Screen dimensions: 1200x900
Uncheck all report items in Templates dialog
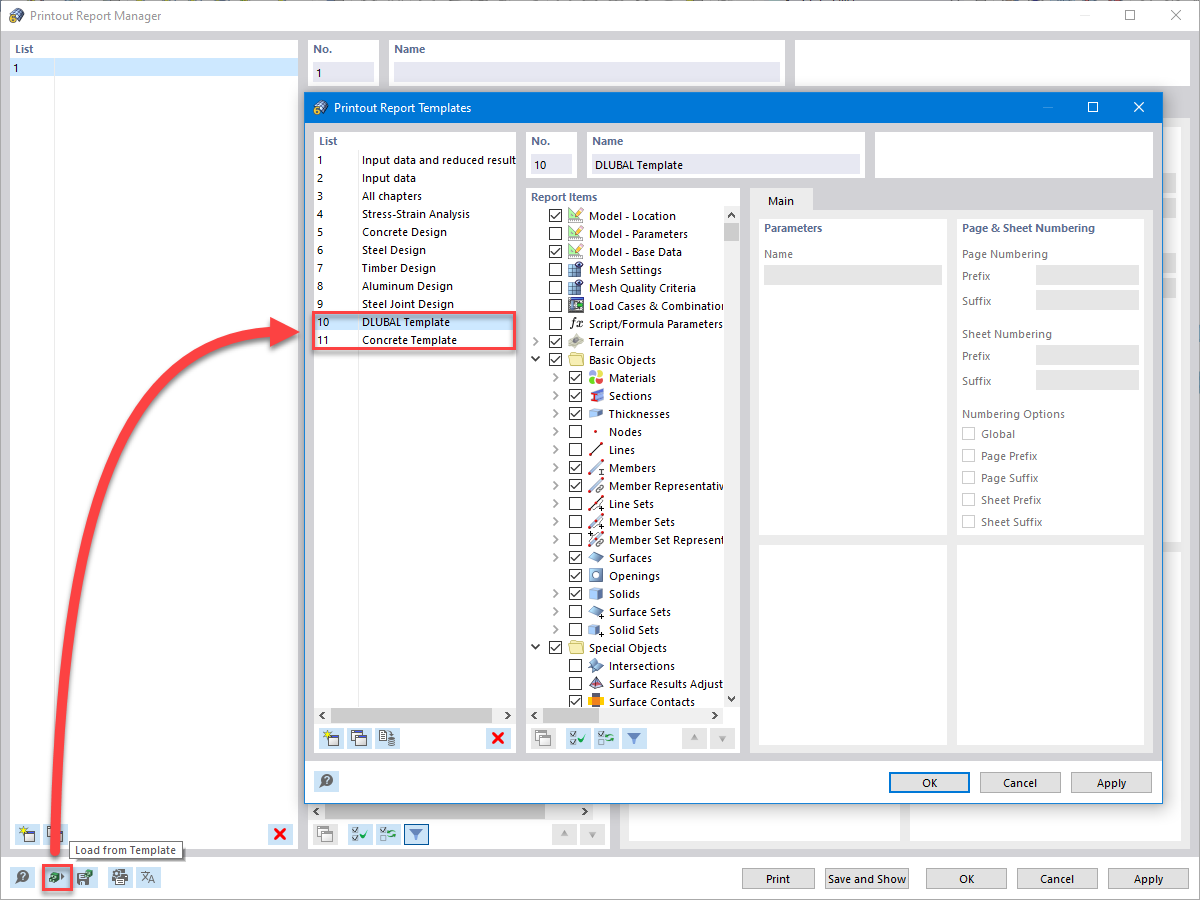coord(606,739)
